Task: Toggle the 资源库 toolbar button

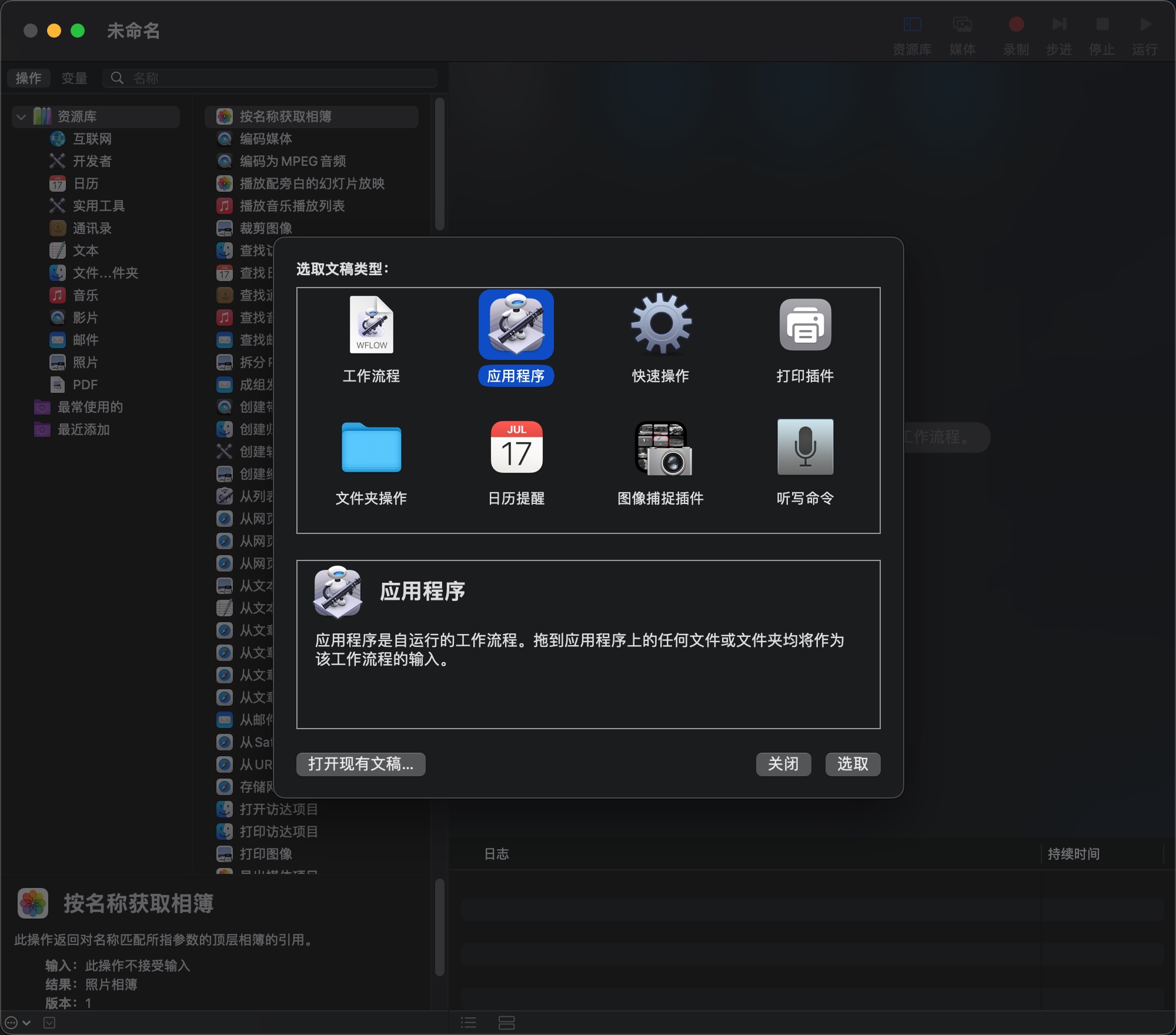Action: [912, 25]
